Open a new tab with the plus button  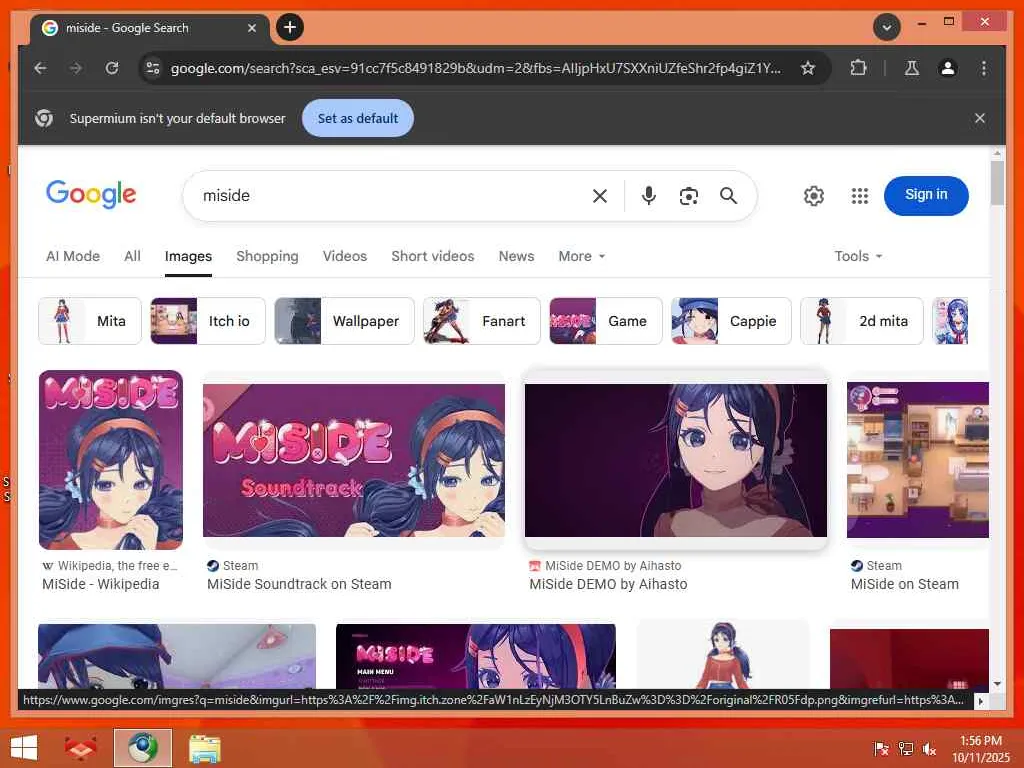[290, 27]
